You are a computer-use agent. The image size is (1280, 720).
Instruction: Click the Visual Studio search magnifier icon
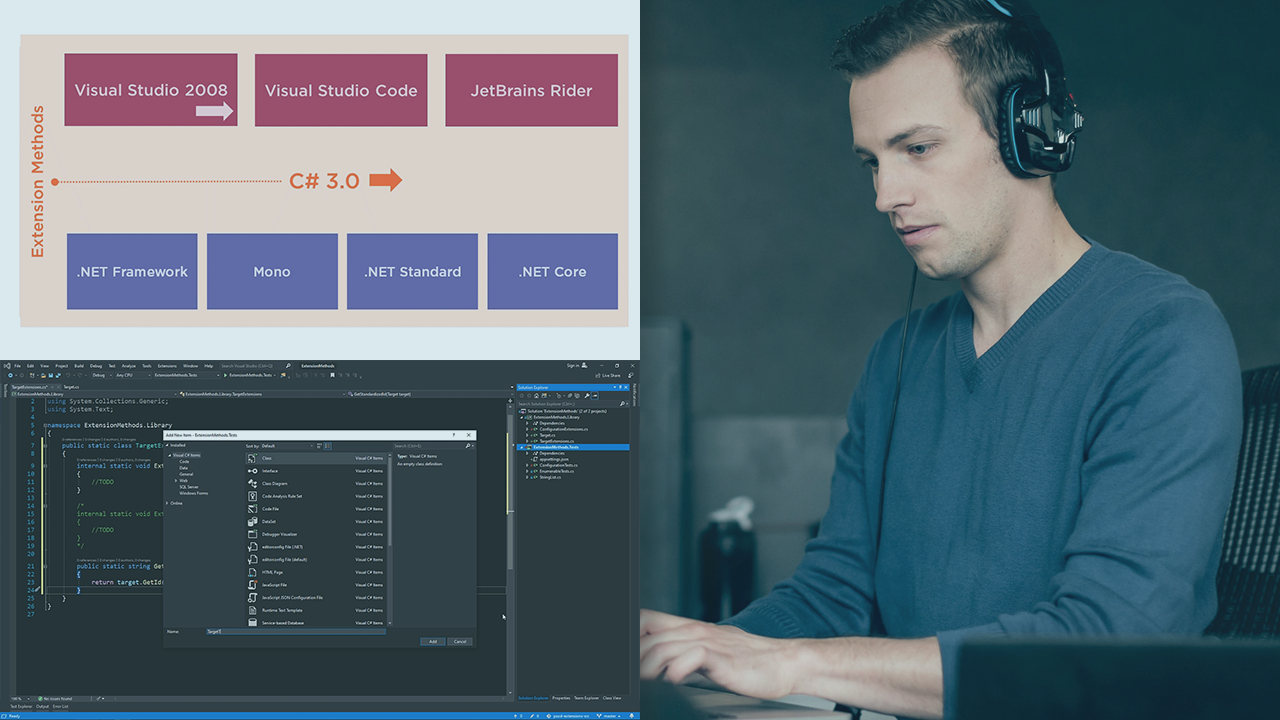(x=288, y=366)
